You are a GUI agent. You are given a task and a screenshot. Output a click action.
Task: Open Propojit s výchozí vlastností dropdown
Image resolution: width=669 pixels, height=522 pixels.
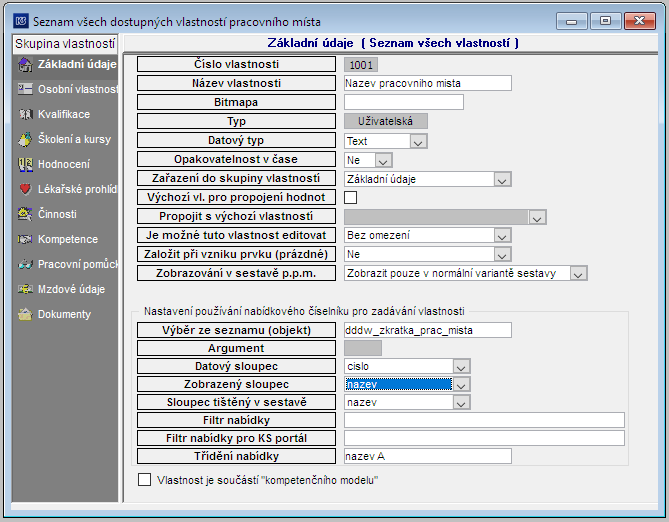[537, 217]
